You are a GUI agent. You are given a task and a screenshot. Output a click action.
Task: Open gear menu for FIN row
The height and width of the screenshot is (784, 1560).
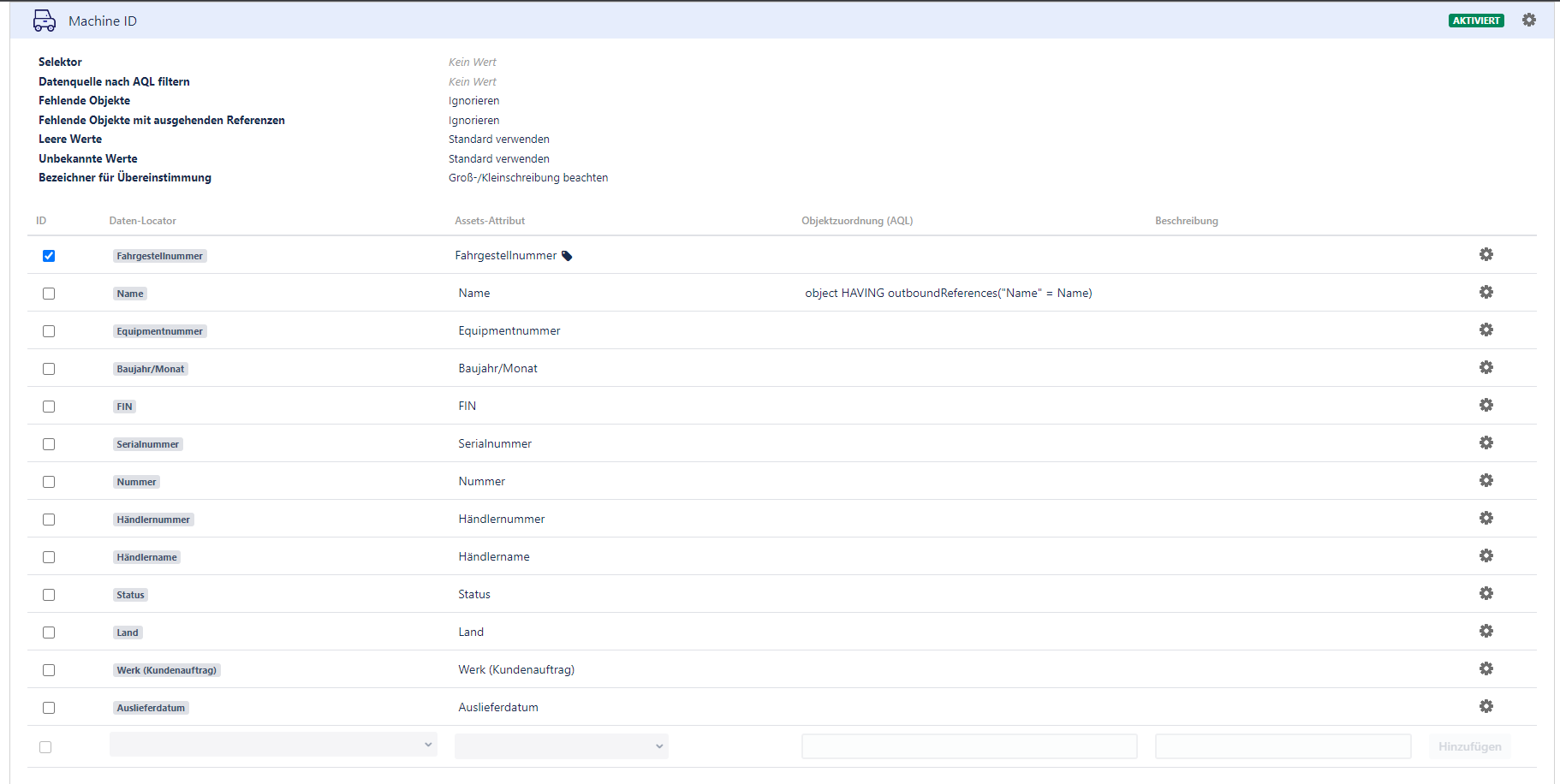[x=1486, y=405]
